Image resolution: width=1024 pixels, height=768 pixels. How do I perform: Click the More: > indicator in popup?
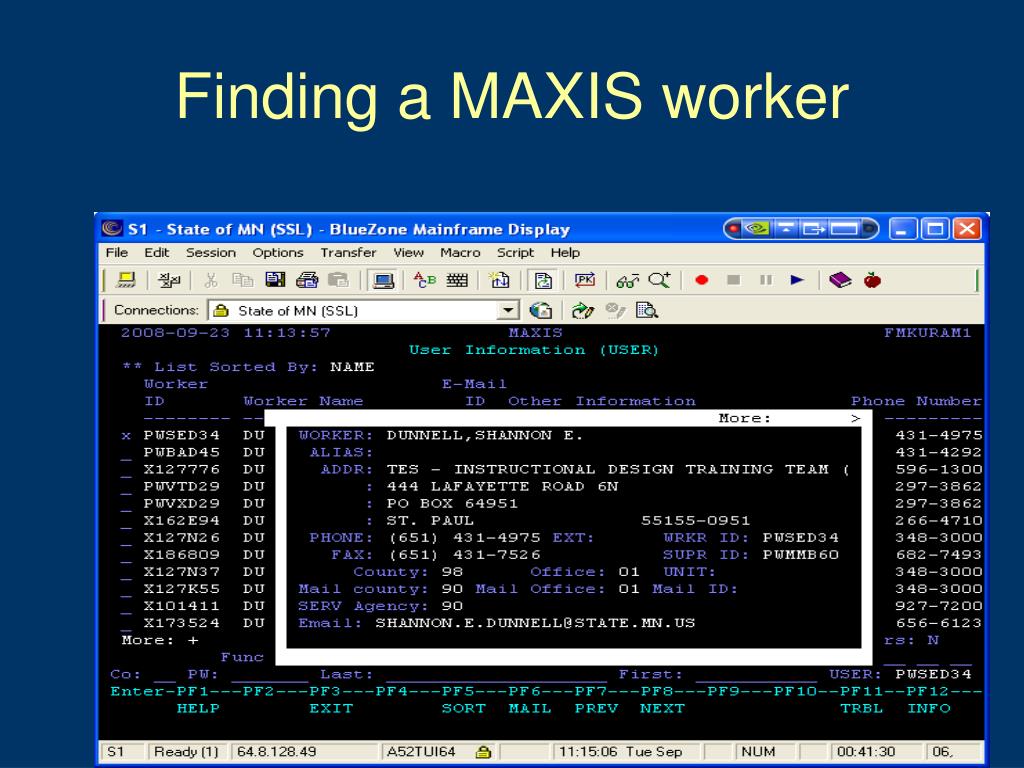pos(790,418)
